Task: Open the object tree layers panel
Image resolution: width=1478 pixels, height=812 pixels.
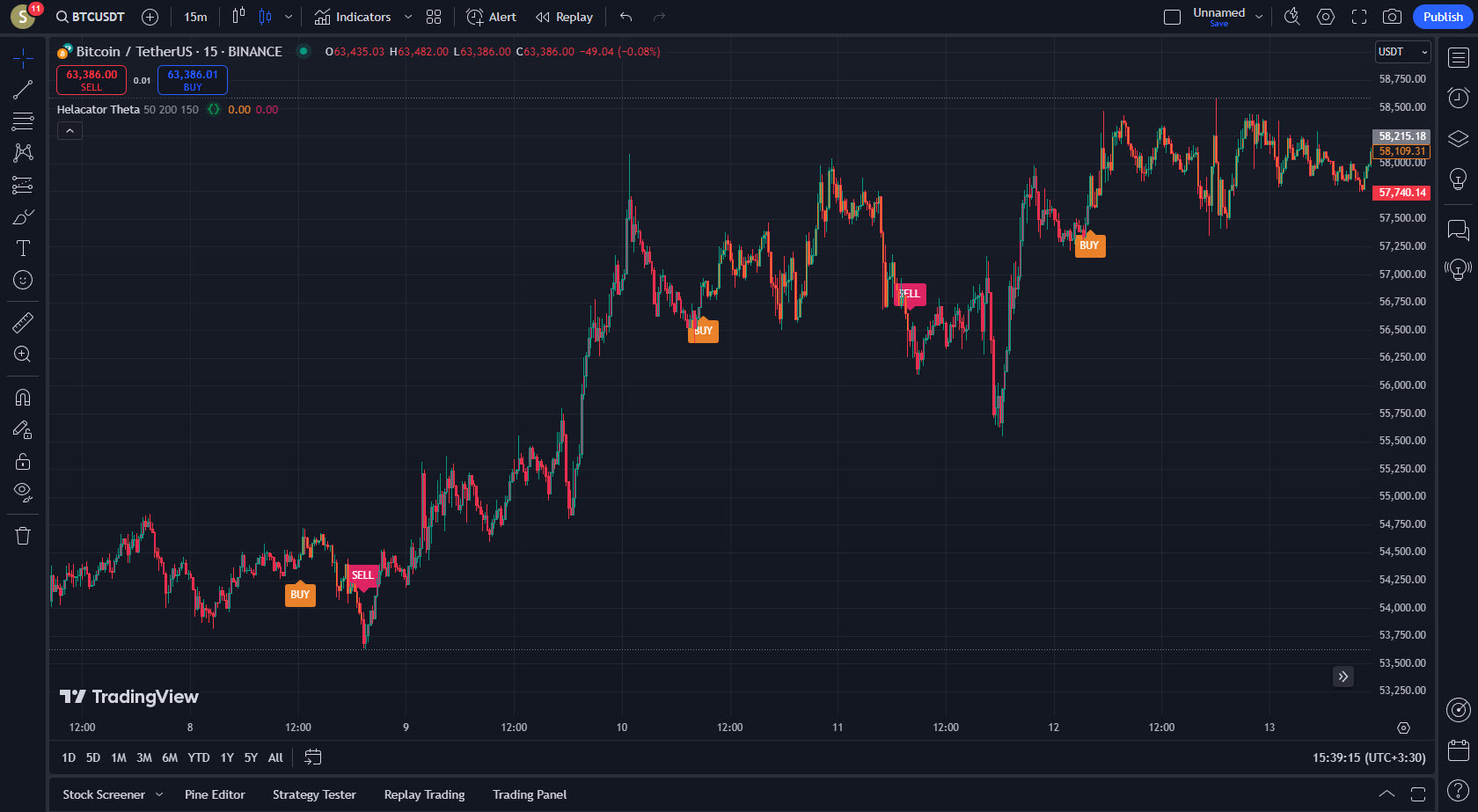Action: (1458, 138)
